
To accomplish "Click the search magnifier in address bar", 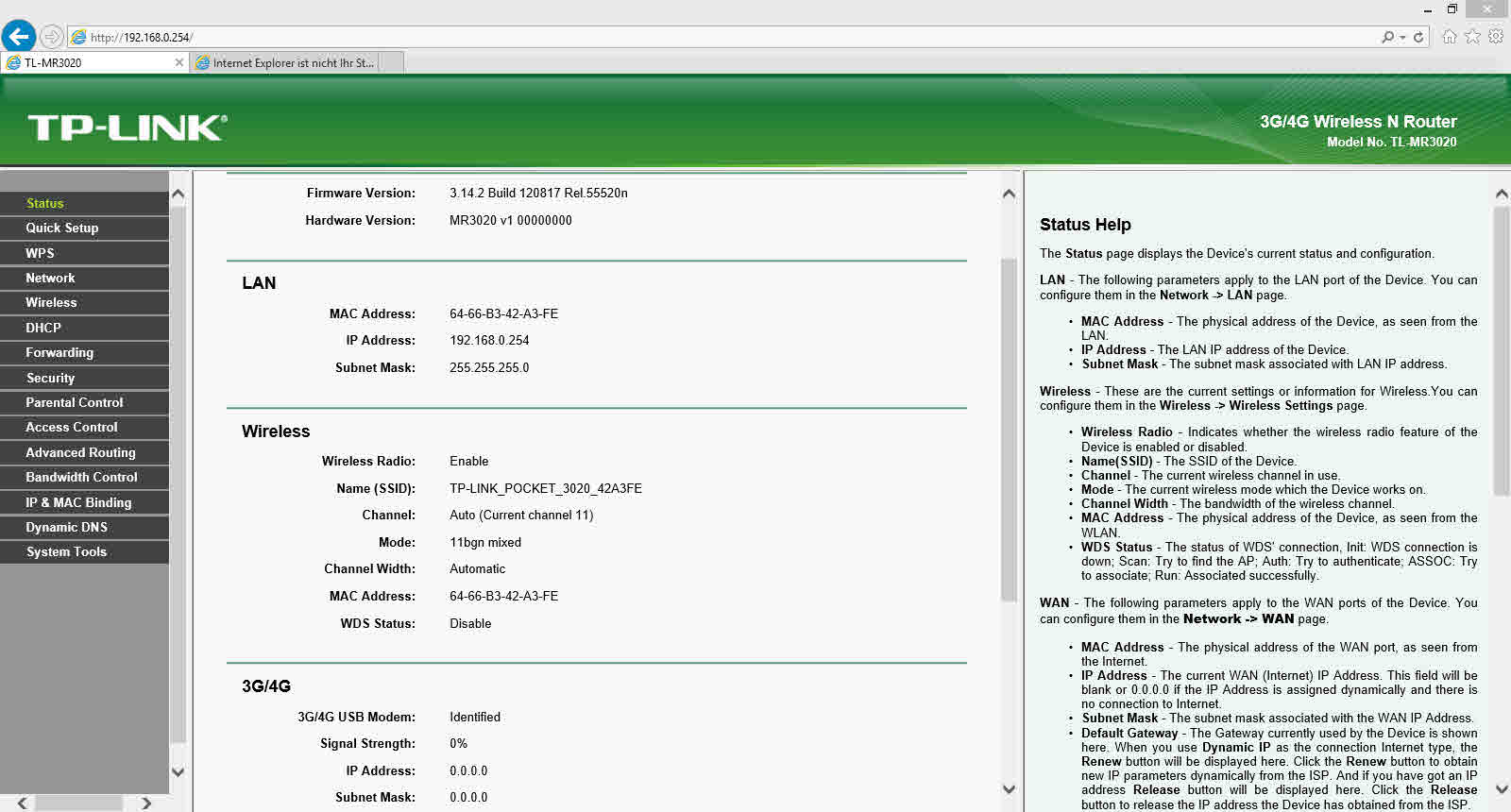I will (1387, 37).
